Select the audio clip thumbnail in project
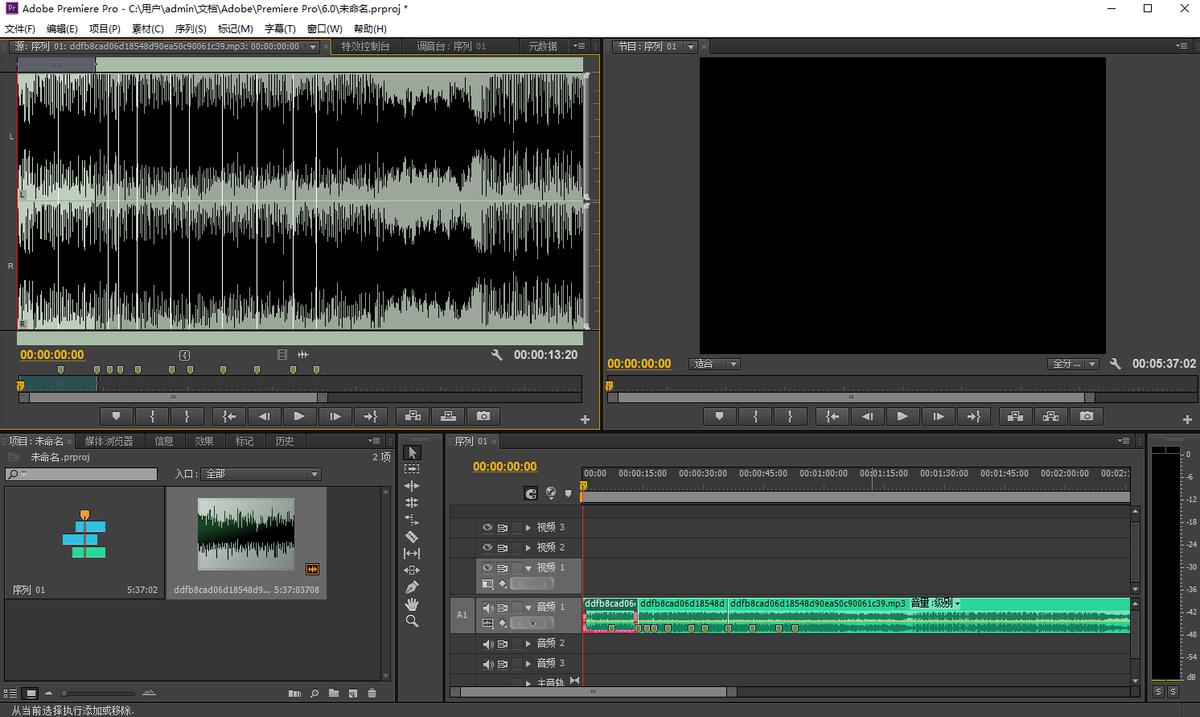The height and width of the screenshot is (717, 1200). (x=246, y=535)
